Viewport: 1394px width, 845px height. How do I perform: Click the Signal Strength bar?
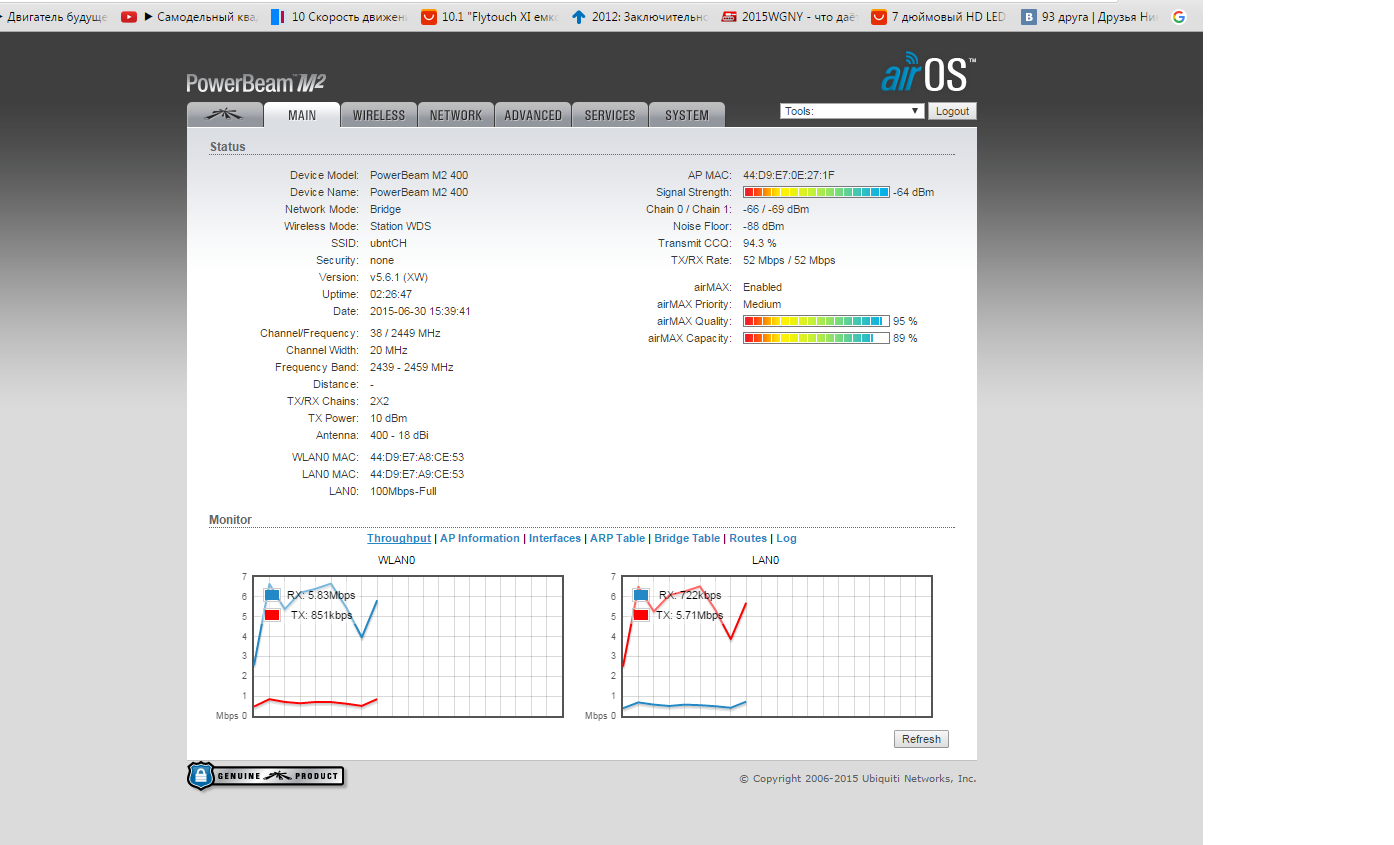(816, 192)
